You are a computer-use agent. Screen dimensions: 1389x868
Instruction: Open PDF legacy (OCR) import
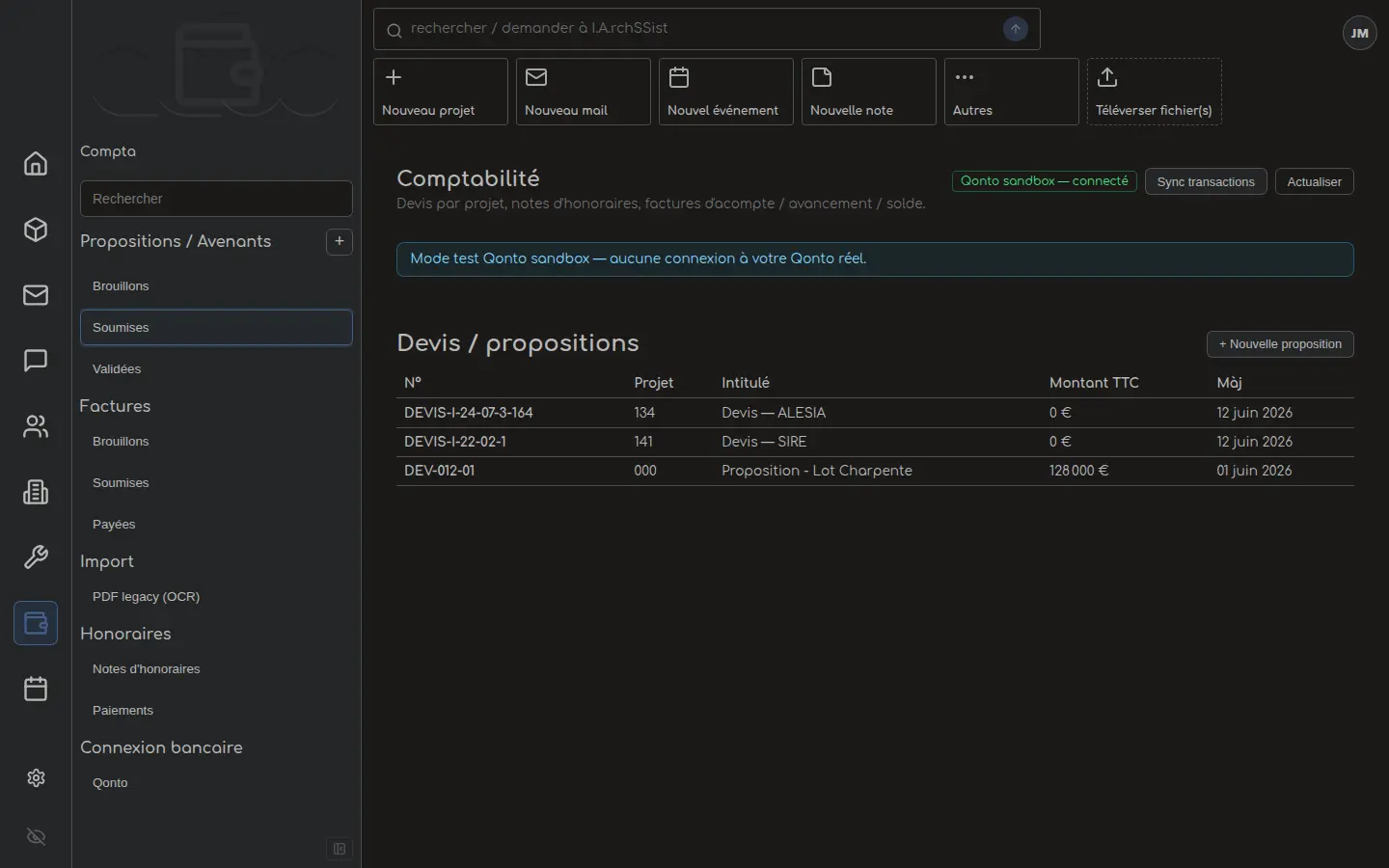click(x=216, y=597)
